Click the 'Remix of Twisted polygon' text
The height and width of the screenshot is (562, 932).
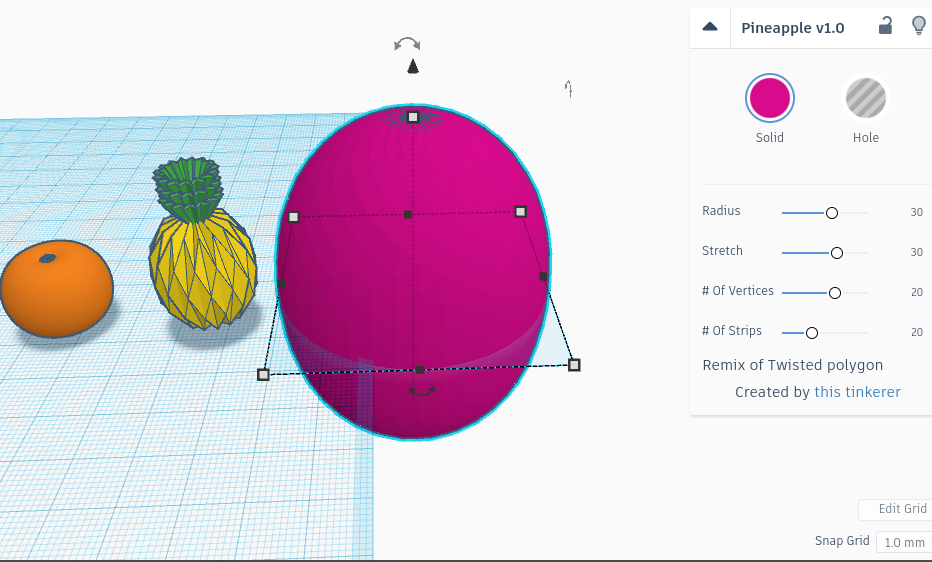tap(792, 365)
